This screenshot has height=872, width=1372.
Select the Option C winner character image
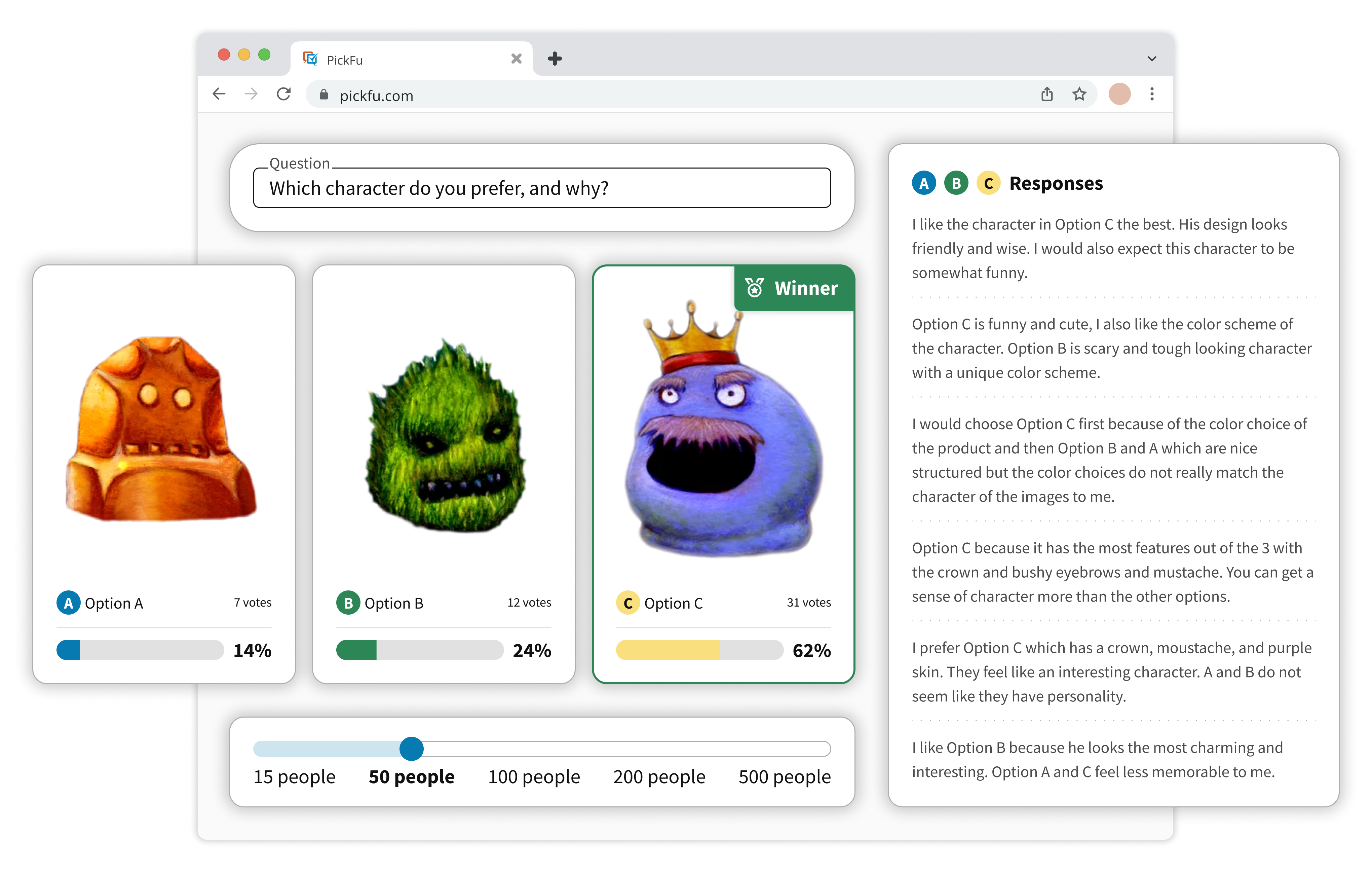(722, 433)
